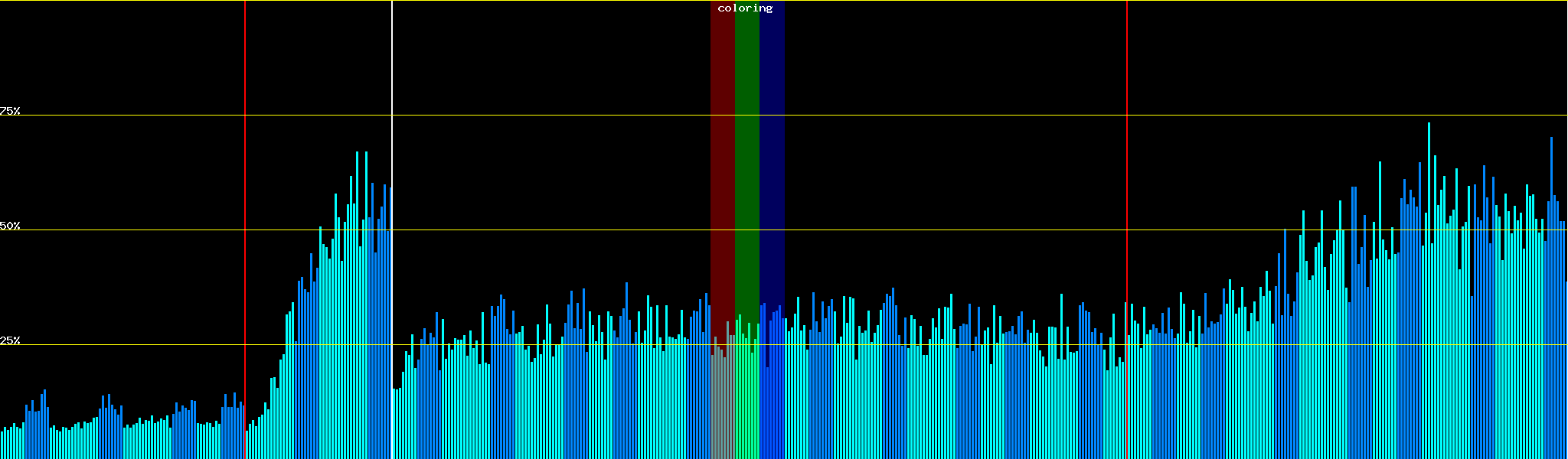This screenshot has width=1568, height=459.
Task: Select the dark blue coloring band
Action: tap(772, 153)
